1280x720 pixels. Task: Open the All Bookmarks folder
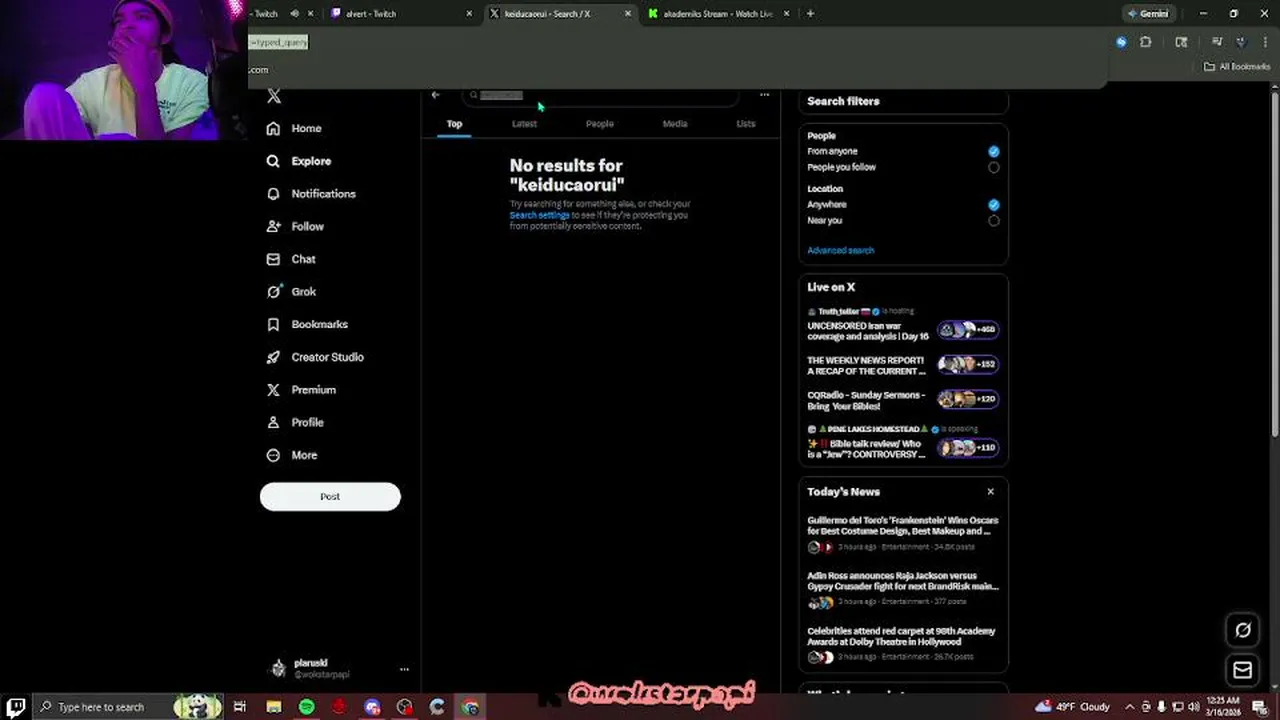click(1237, 67)
